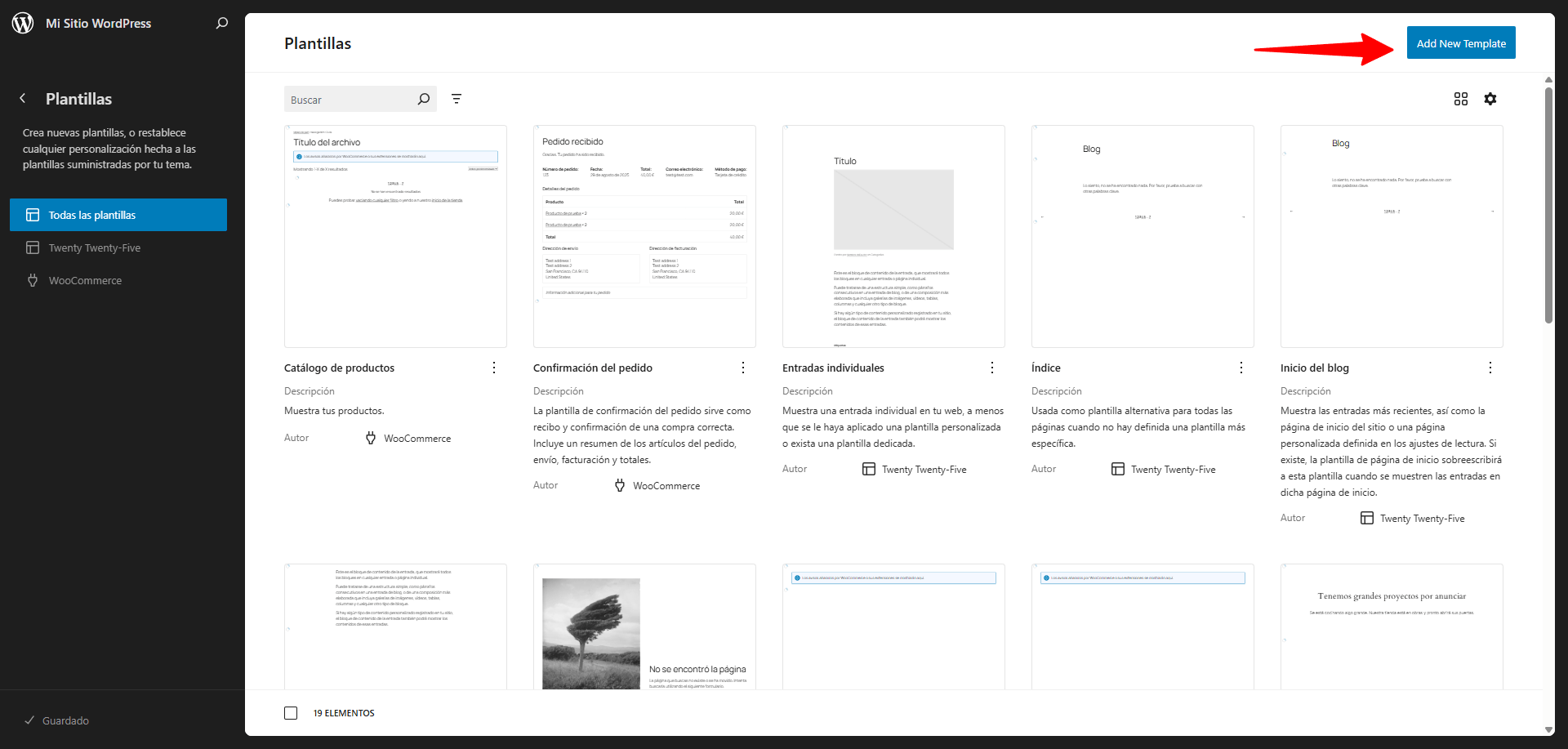Open the site search magnifier in sidebar
Screen dimensions: 1568x749
coord(221,24)
